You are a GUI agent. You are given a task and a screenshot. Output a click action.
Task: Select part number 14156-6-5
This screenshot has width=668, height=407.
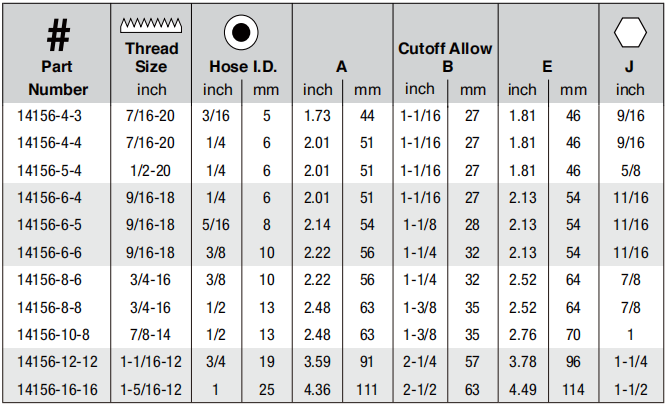49,225
